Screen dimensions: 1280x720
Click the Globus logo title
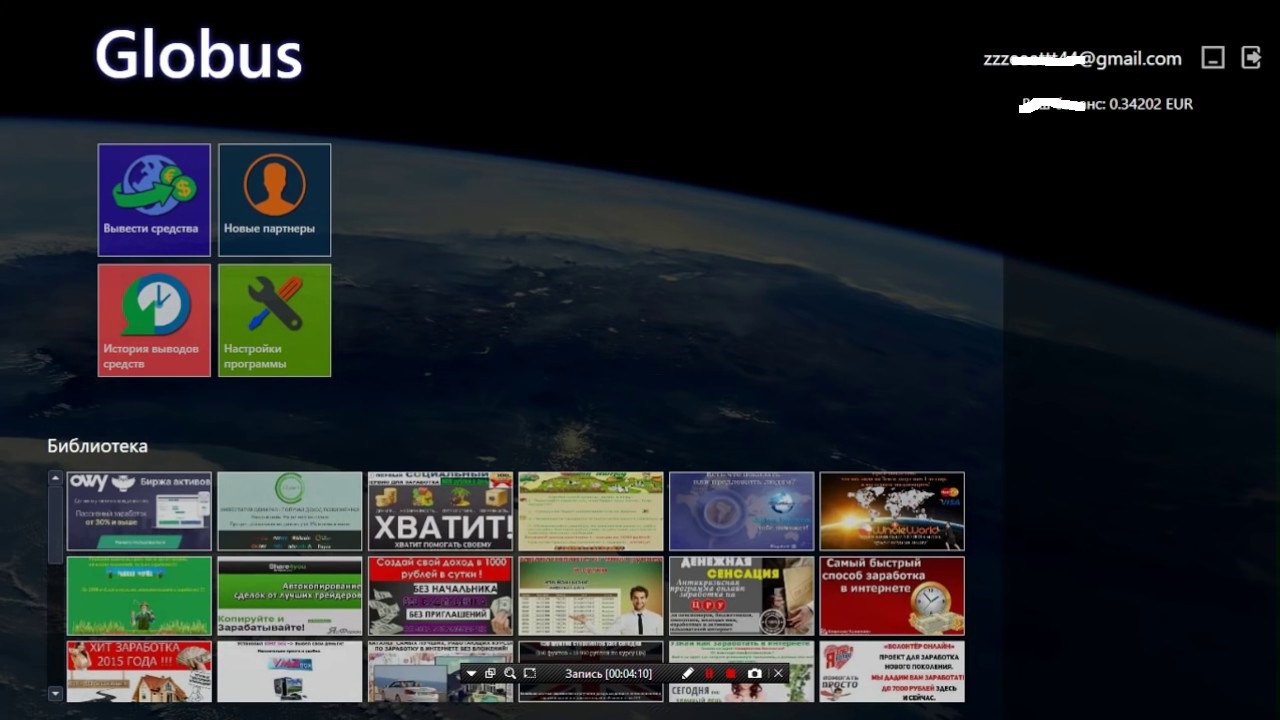198,55
